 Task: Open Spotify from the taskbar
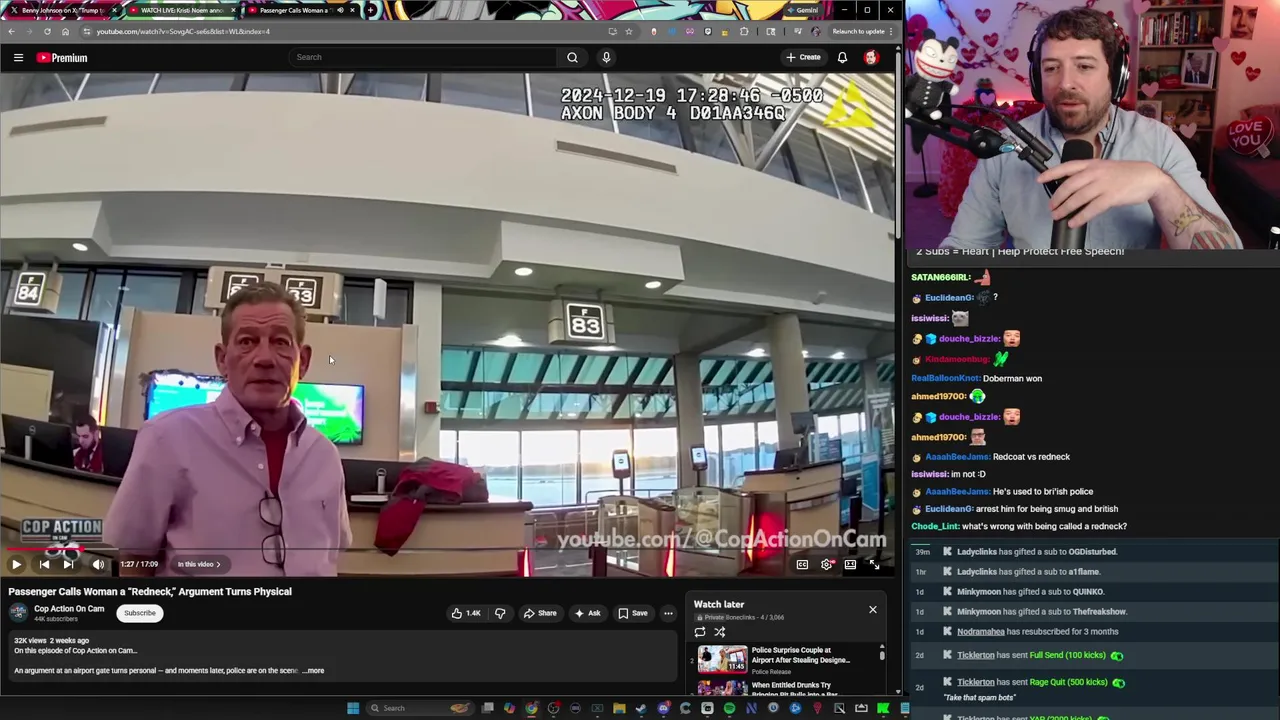[729, 708]
